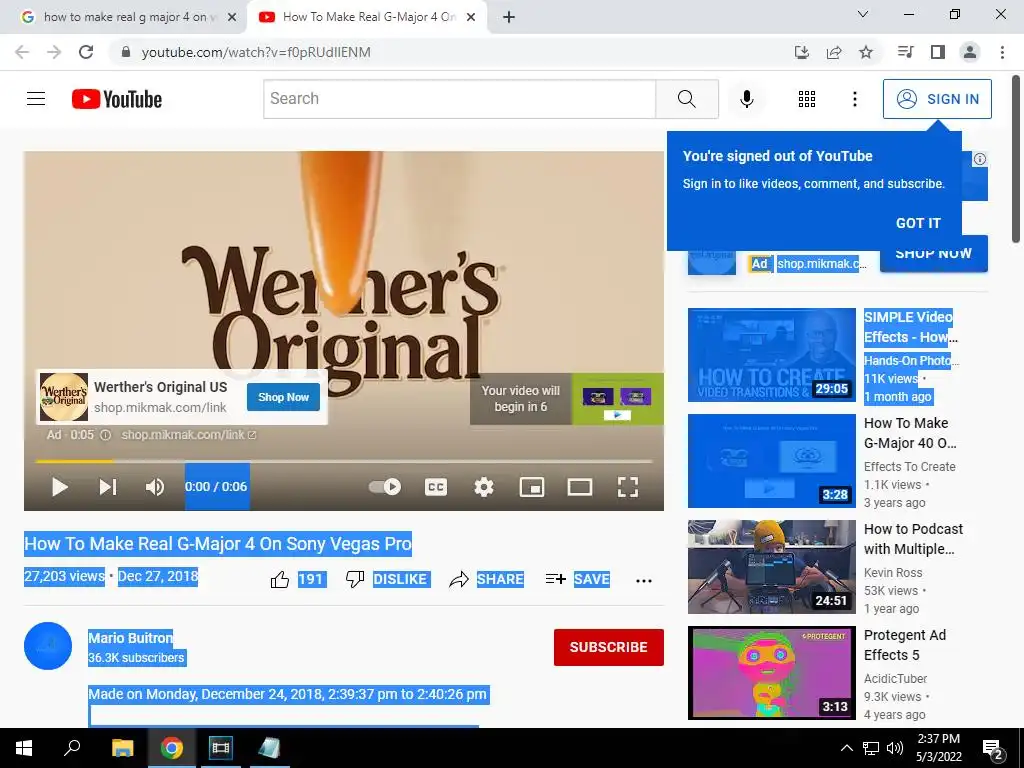
Task: Switch to miniplayer
Action: pos(532,487)
